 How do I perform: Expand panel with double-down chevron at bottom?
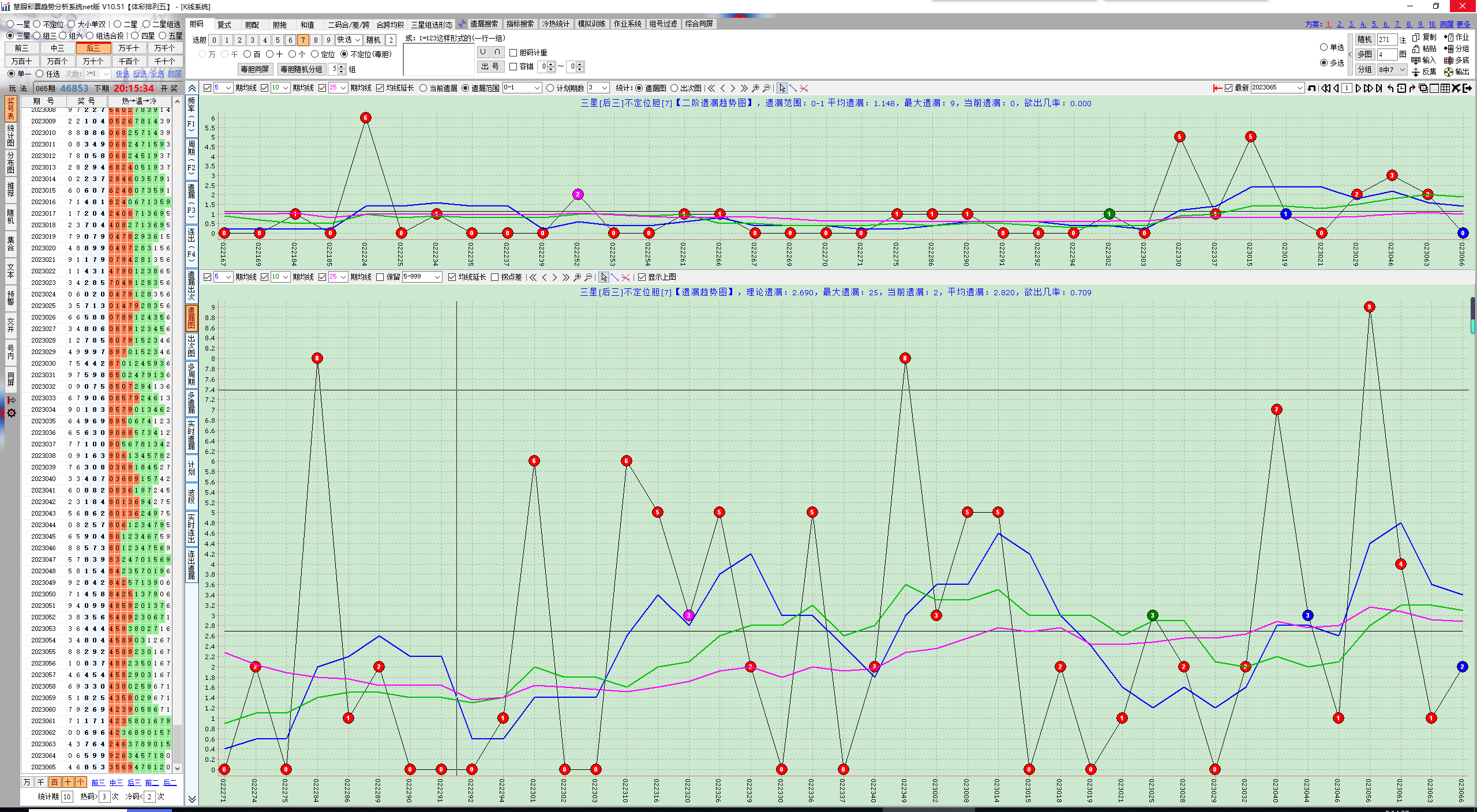click(x=192, y=799)
